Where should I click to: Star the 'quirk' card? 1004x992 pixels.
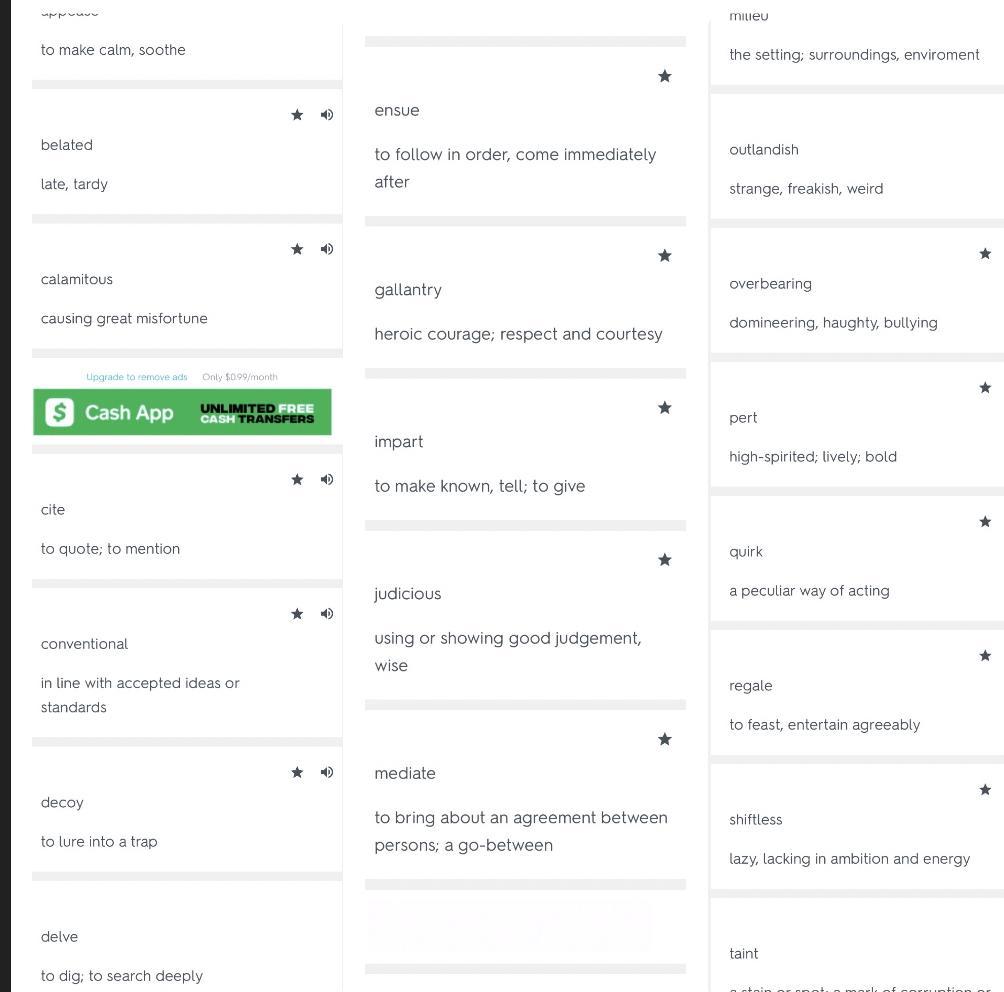click(985, 521)
